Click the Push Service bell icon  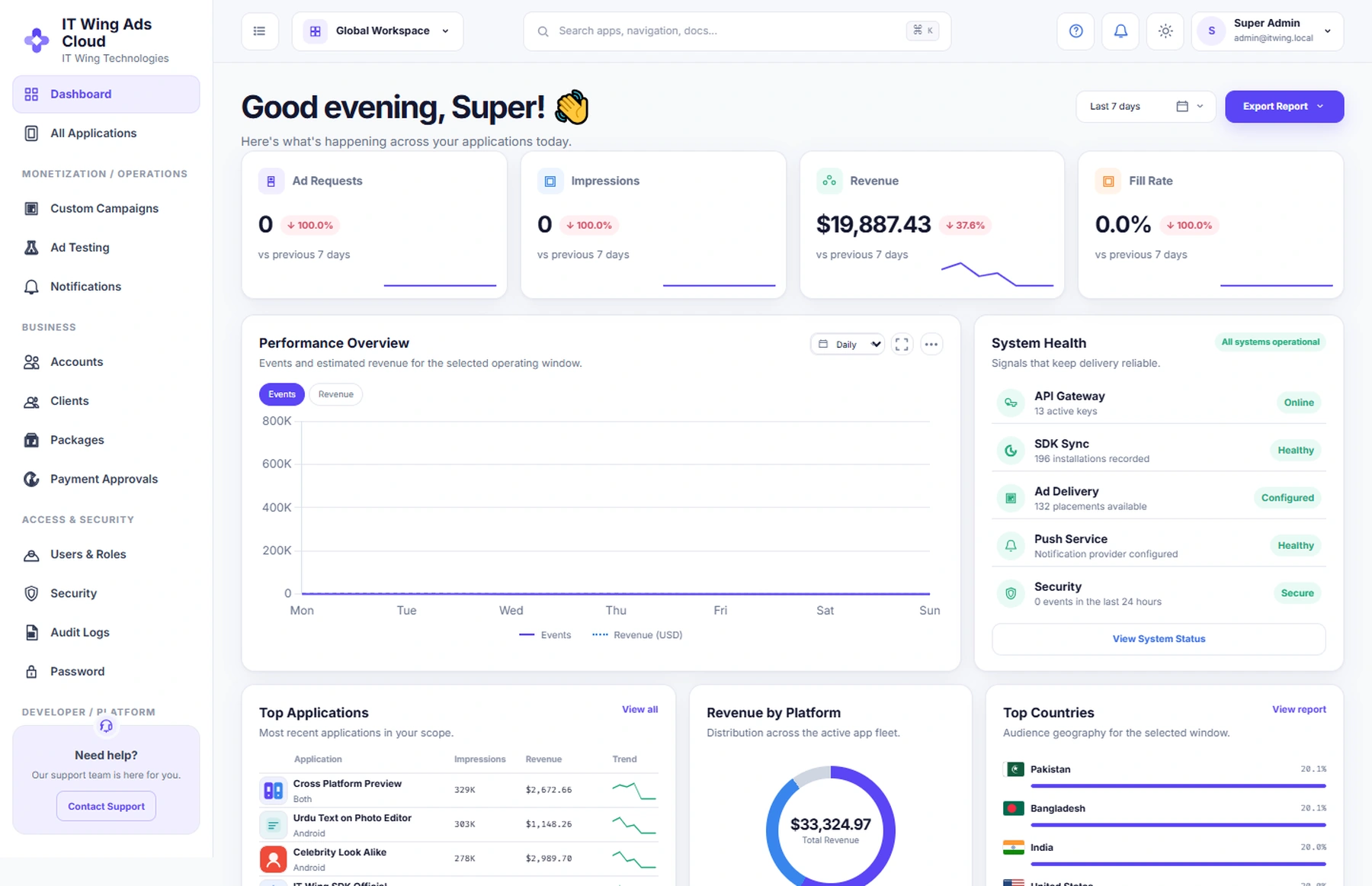(x=1011, y=546)
